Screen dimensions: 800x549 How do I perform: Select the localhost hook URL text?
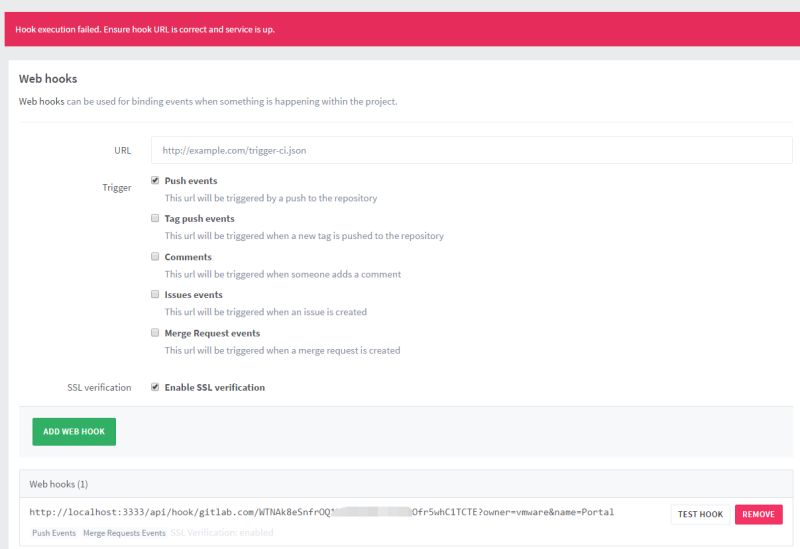tap(321, 512)
